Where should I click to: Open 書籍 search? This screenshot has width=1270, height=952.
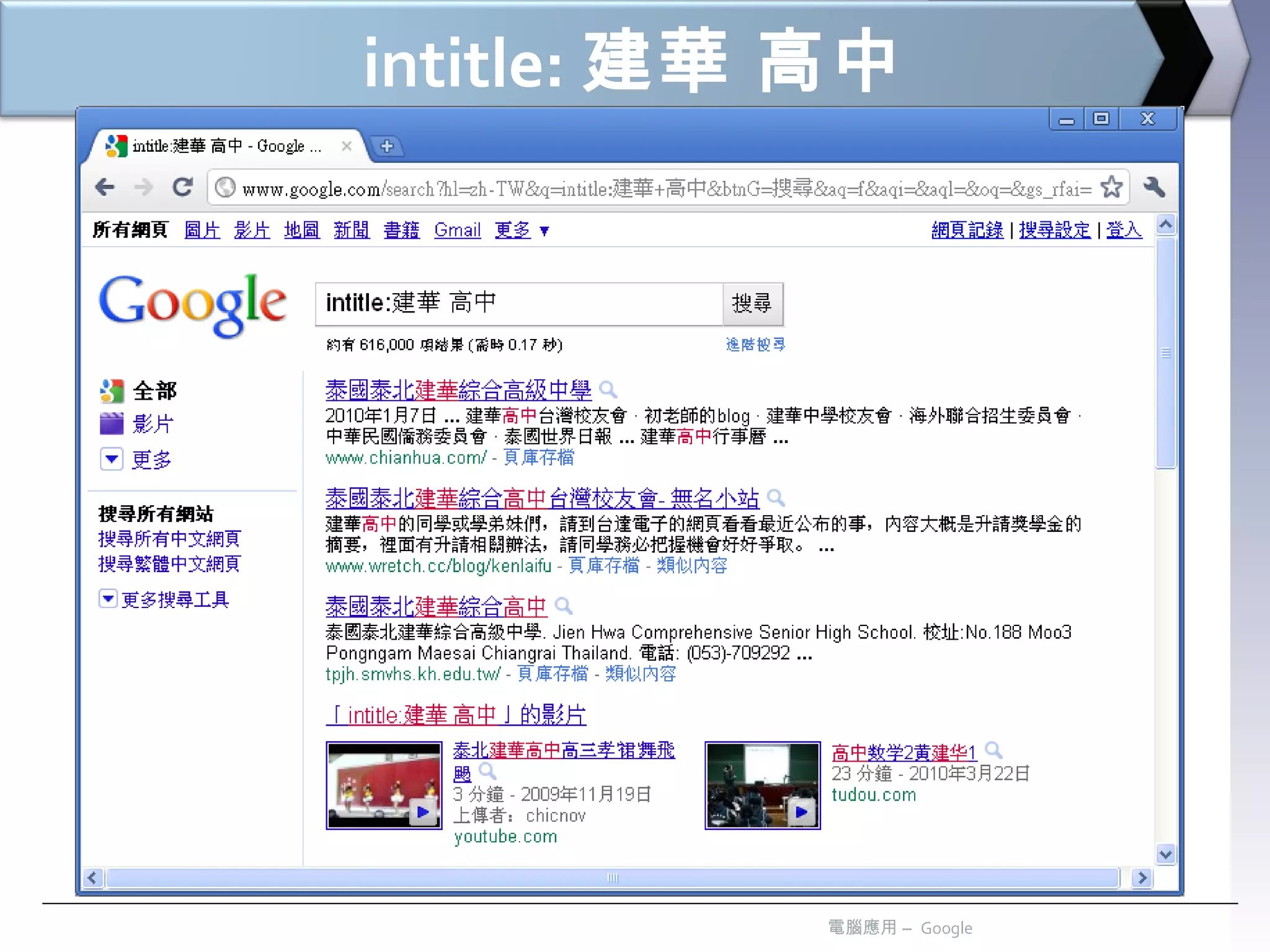click(401, 231)
